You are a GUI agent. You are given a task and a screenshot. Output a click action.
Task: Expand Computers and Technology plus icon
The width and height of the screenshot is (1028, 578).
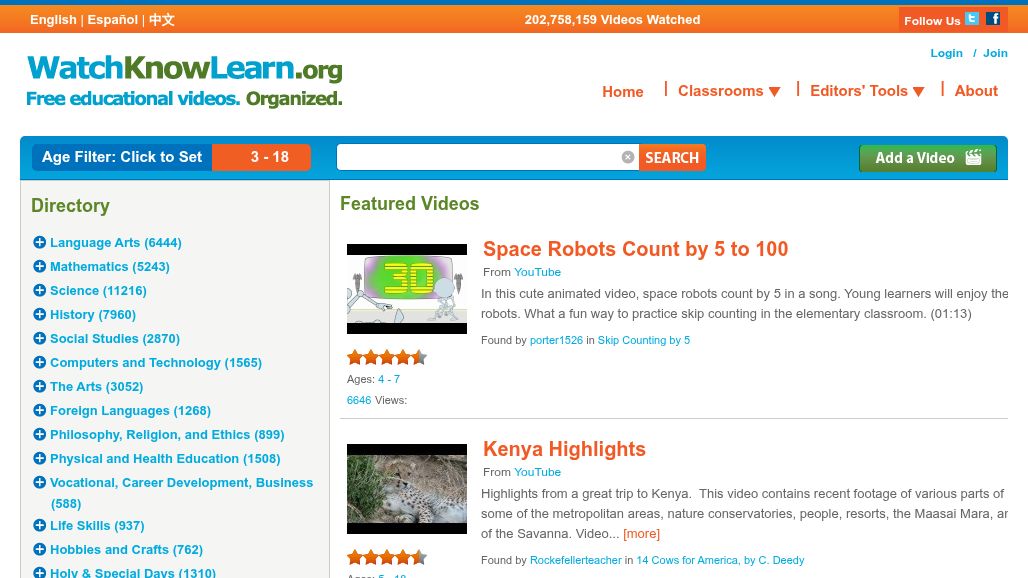39,362
